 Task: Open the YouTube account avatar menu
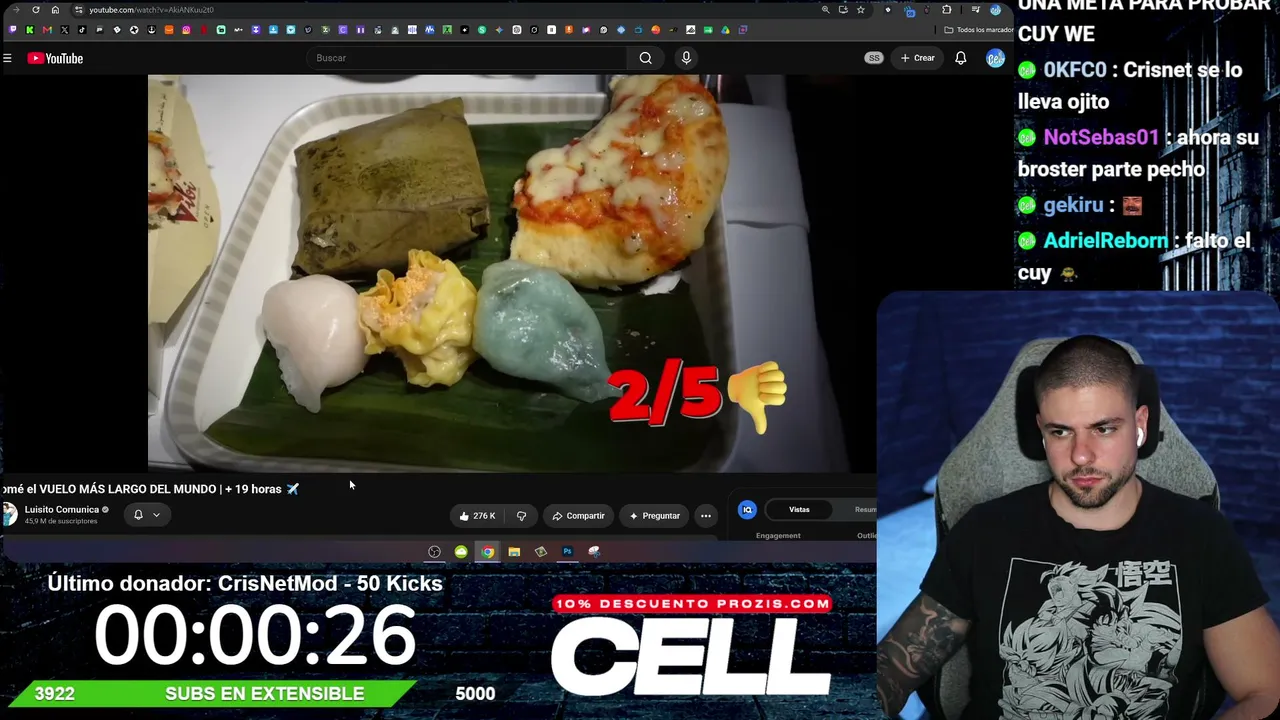994,58
